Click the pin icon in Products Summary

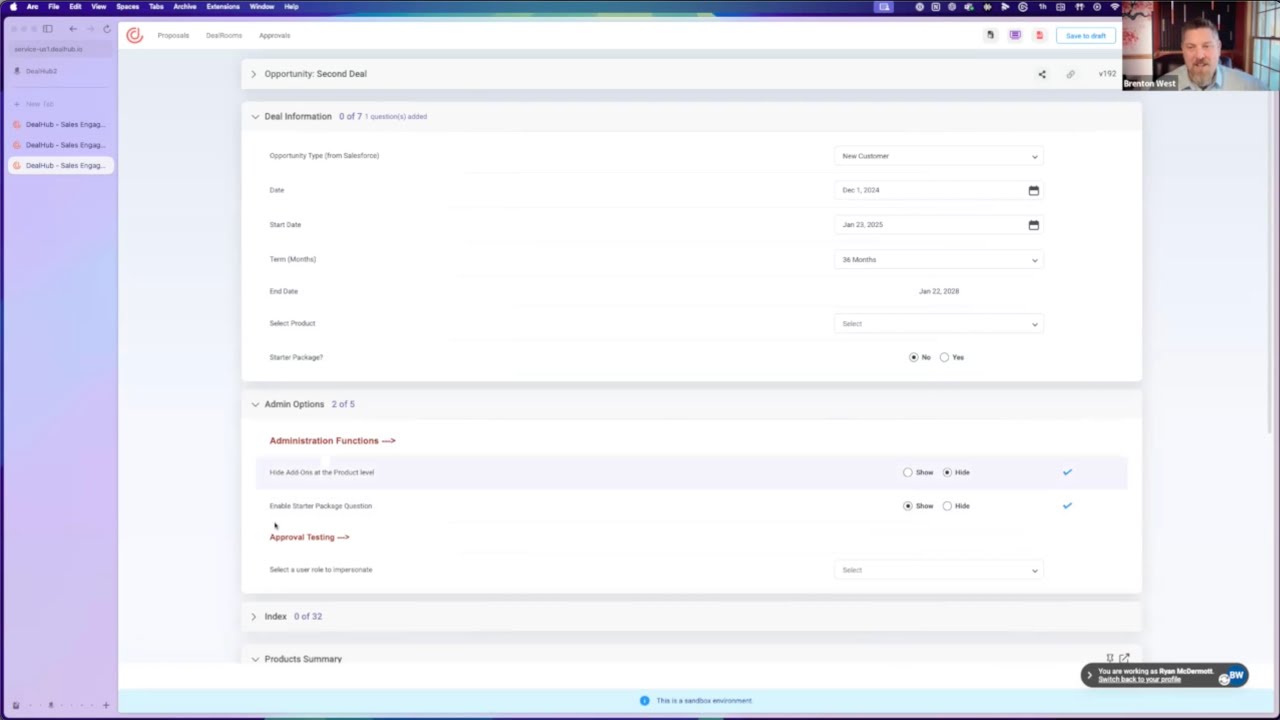tap(1110, 658)
